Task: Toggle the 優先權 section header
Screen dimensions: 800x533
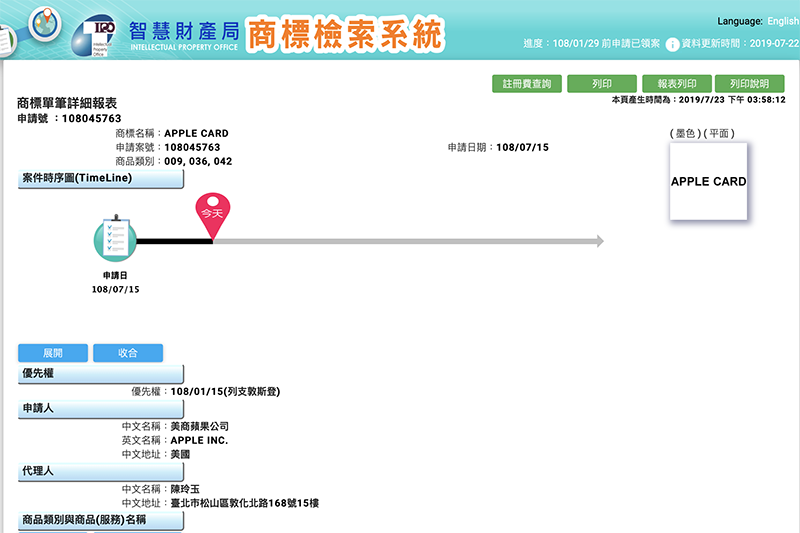Action: click(x=100, y=373)
